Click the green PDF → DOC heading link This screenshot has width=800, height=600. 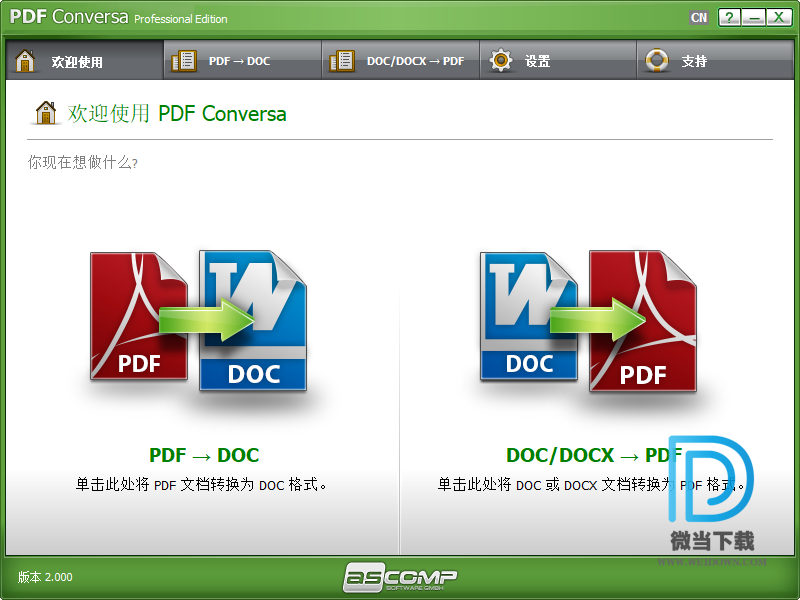pos(204,455)
